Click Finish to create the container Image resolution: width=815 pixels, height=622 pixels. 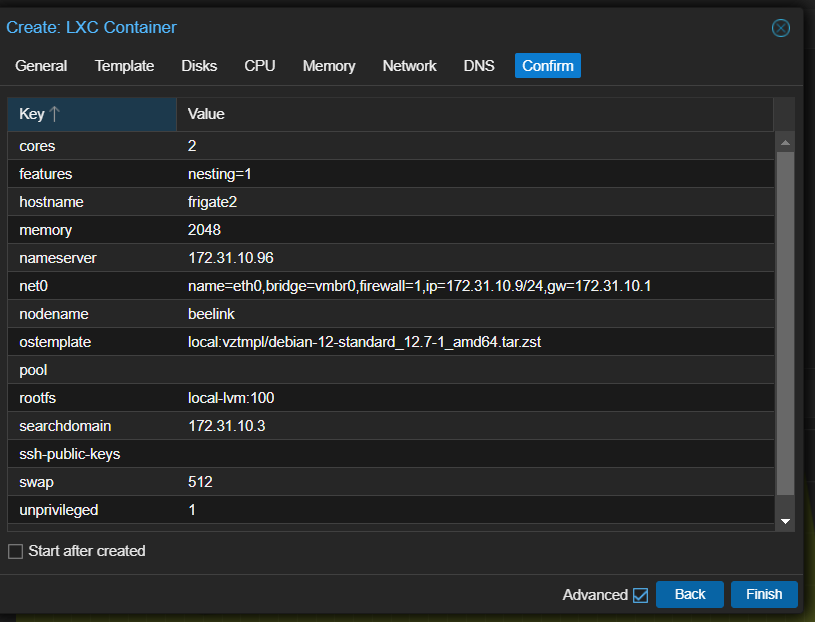pos(764,594)
